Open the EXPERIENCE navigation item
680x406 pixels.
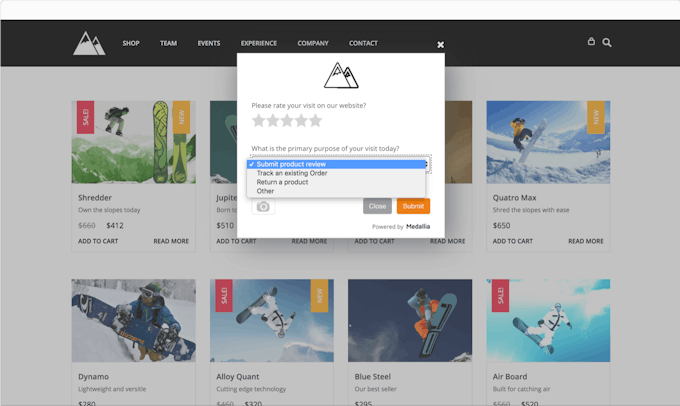point(259,43)
